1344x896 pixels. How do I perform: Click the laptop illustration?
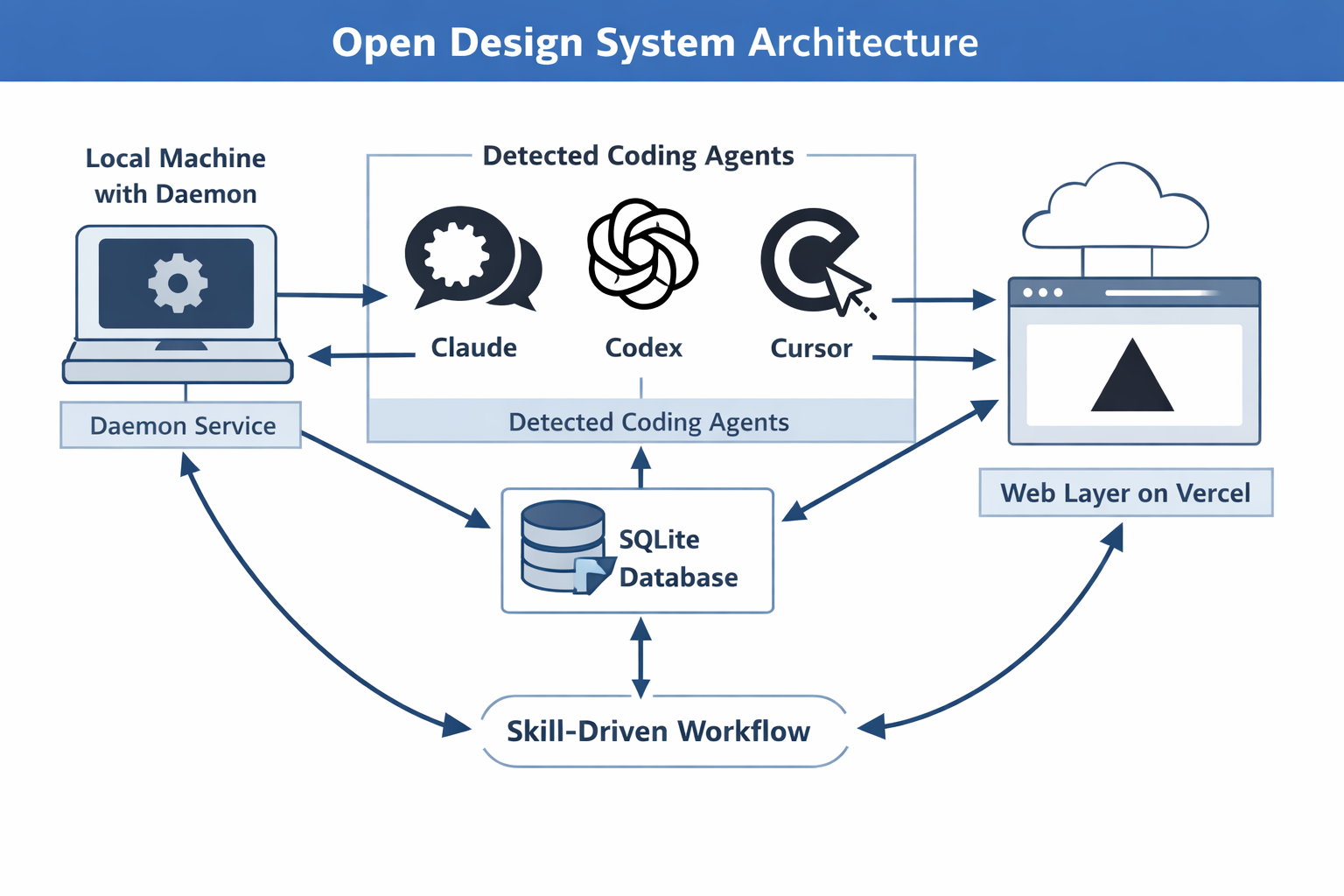point(178,304)
